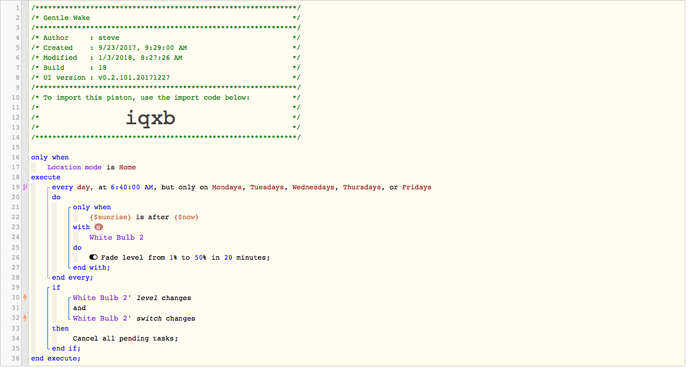Click the "end execute;" statement
Image resolution: width=690 pixels, height=370 pixels.
pos(55,358)
